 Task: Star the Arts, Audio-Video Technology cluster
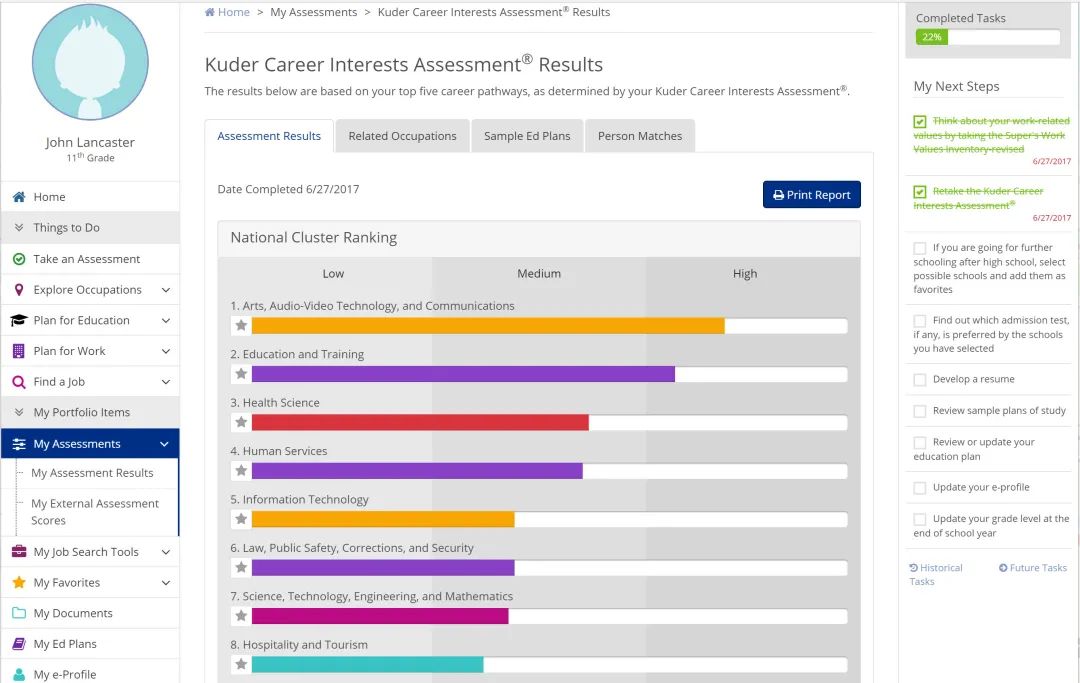point(241,325)
